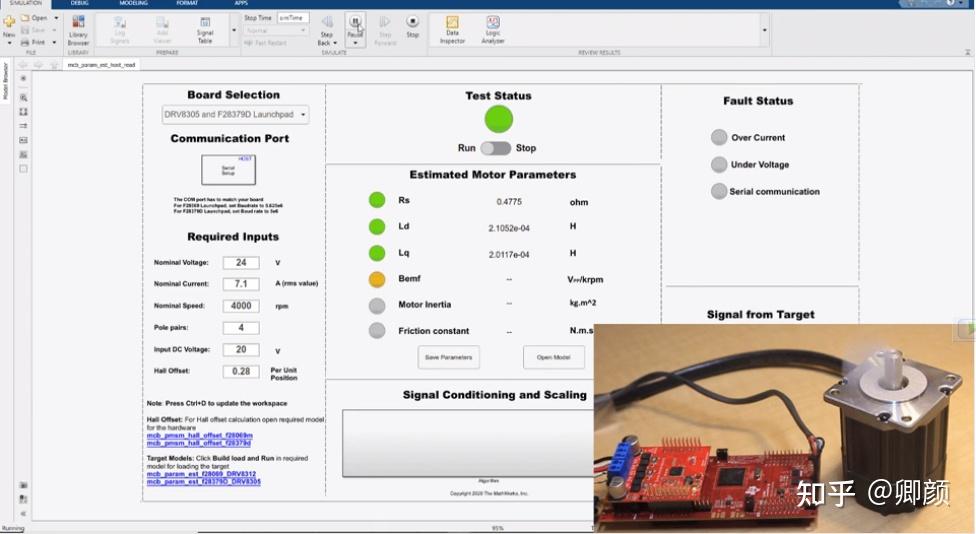Click the Lq value 2.0117e-04
The width and height of the screenshot is (976, 534).
point(509,255)
